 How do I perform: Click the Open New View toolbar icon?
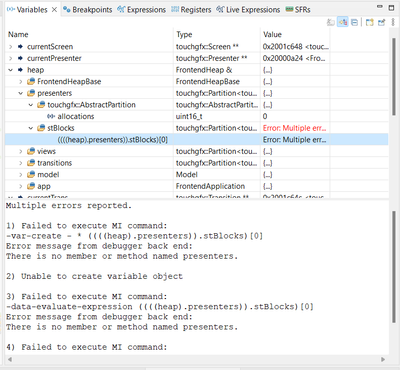point(370,22)
